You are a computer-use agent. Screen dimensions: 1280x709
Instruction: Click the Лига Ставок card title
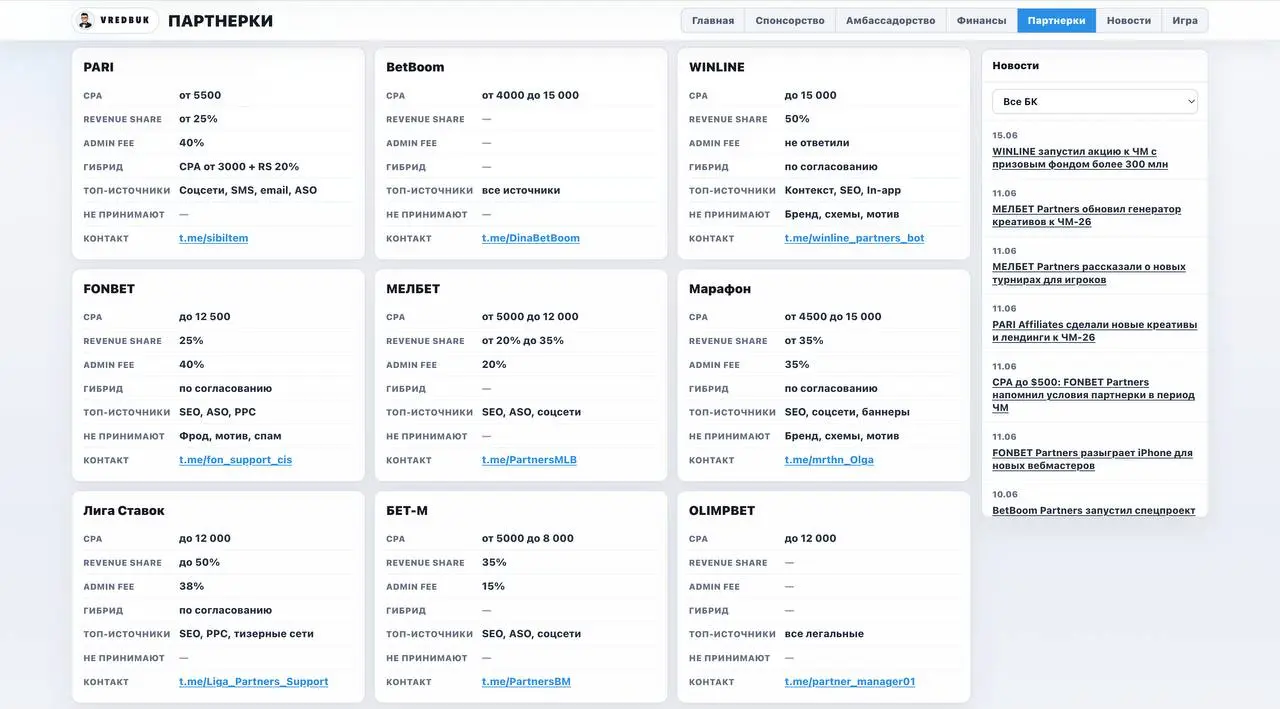pos(124,511)
